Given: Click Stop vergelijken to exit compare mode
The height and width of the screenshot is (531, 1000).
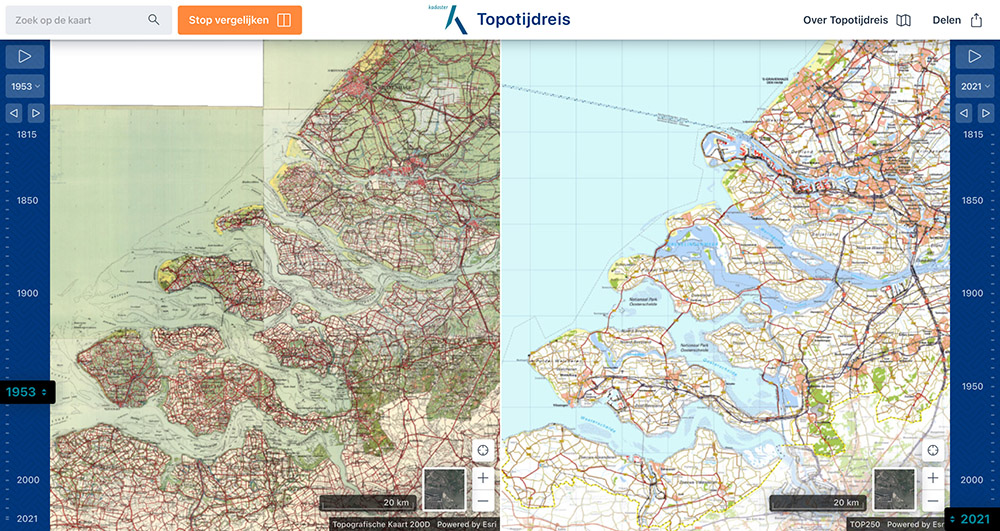Looking at the screenshot, I should pyautogui.click(x=239, y=20).
